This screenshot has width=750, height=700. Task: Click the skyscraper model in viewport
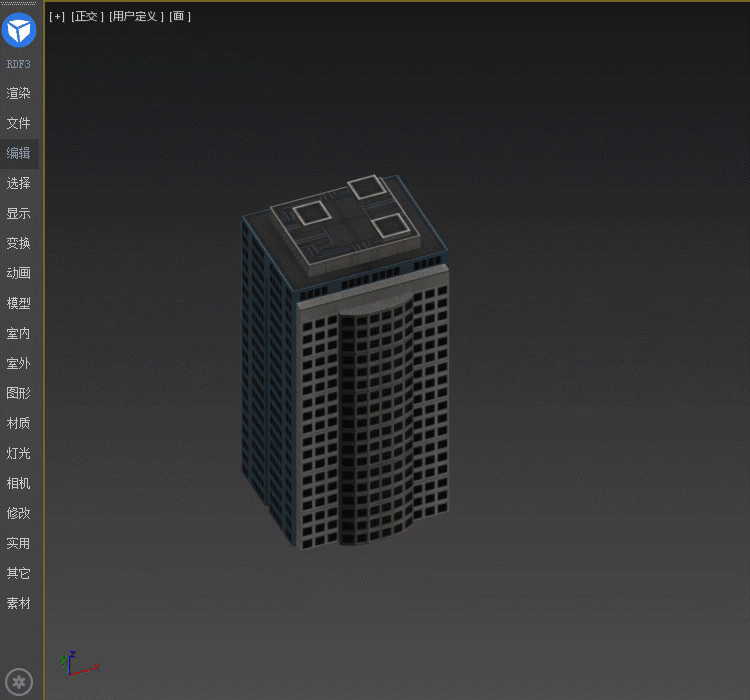pos(345,364)
